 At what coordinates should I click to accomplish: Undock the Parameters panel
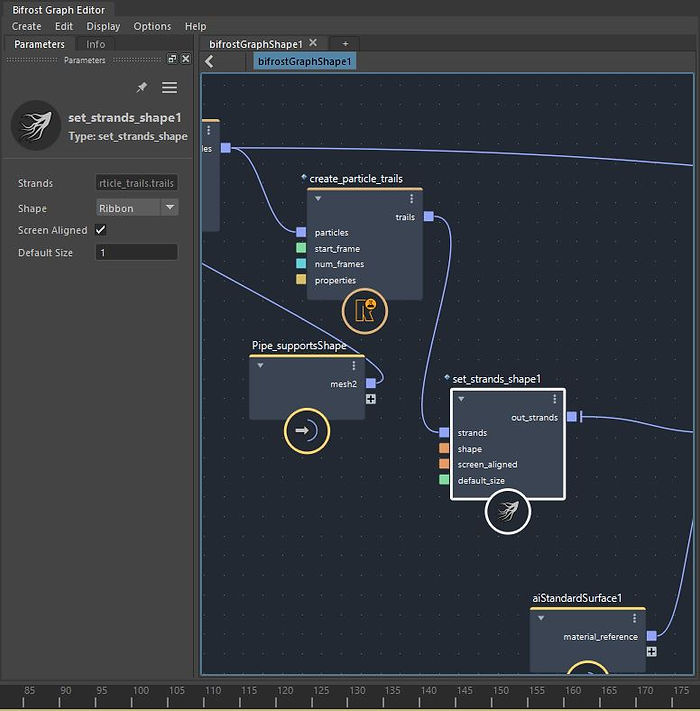tap(172, 58)
